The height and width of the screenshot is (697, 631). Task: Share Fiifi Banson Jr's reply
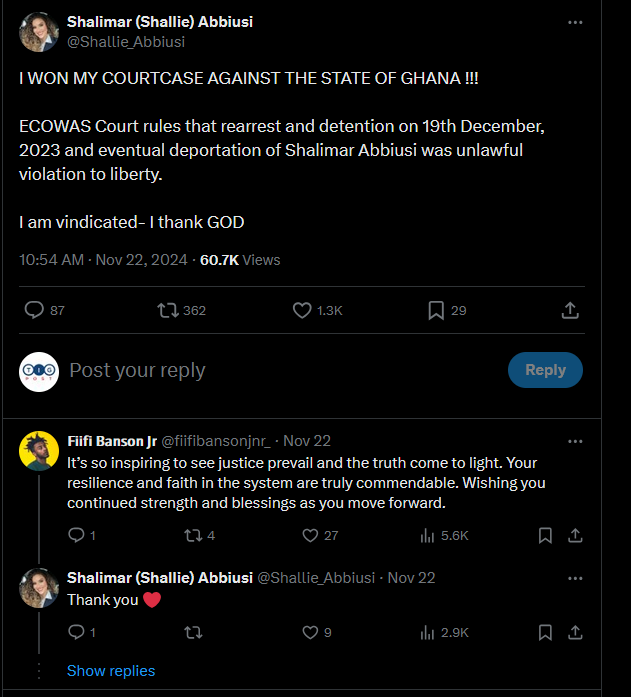575,535
